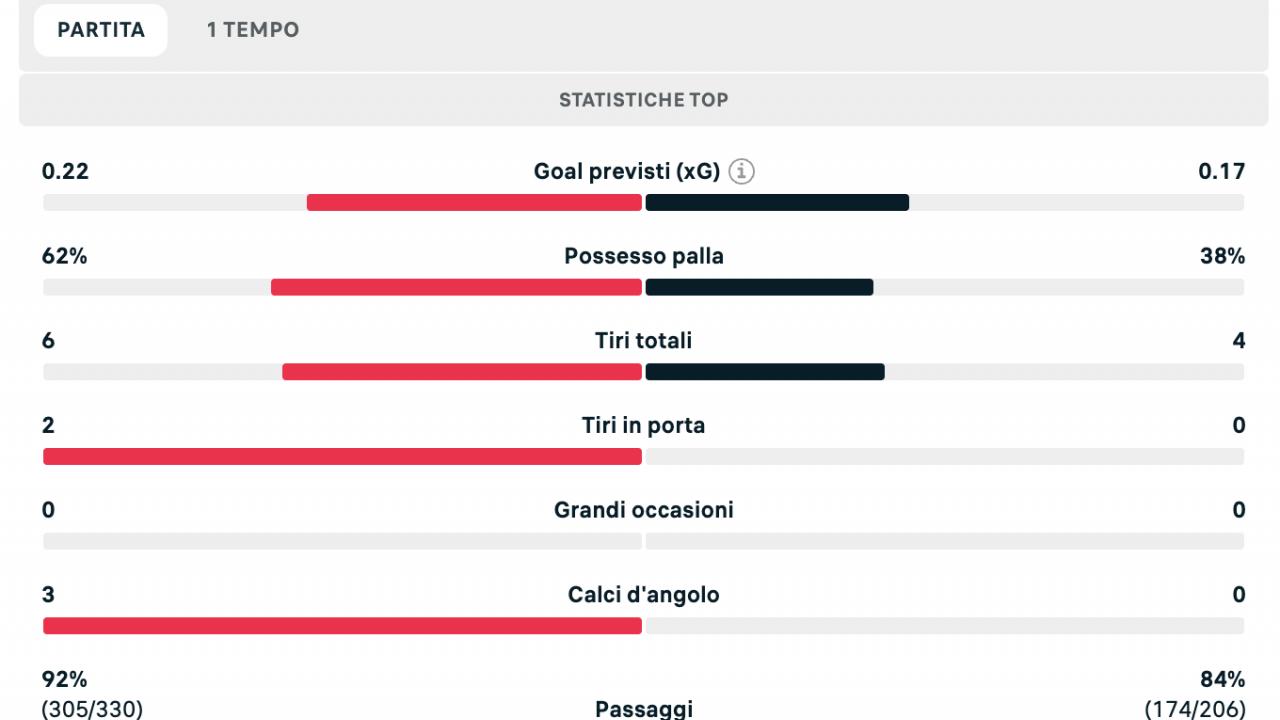1280x720 pixels.
Task: Open the xG info icon
Action: click(742, 172)
